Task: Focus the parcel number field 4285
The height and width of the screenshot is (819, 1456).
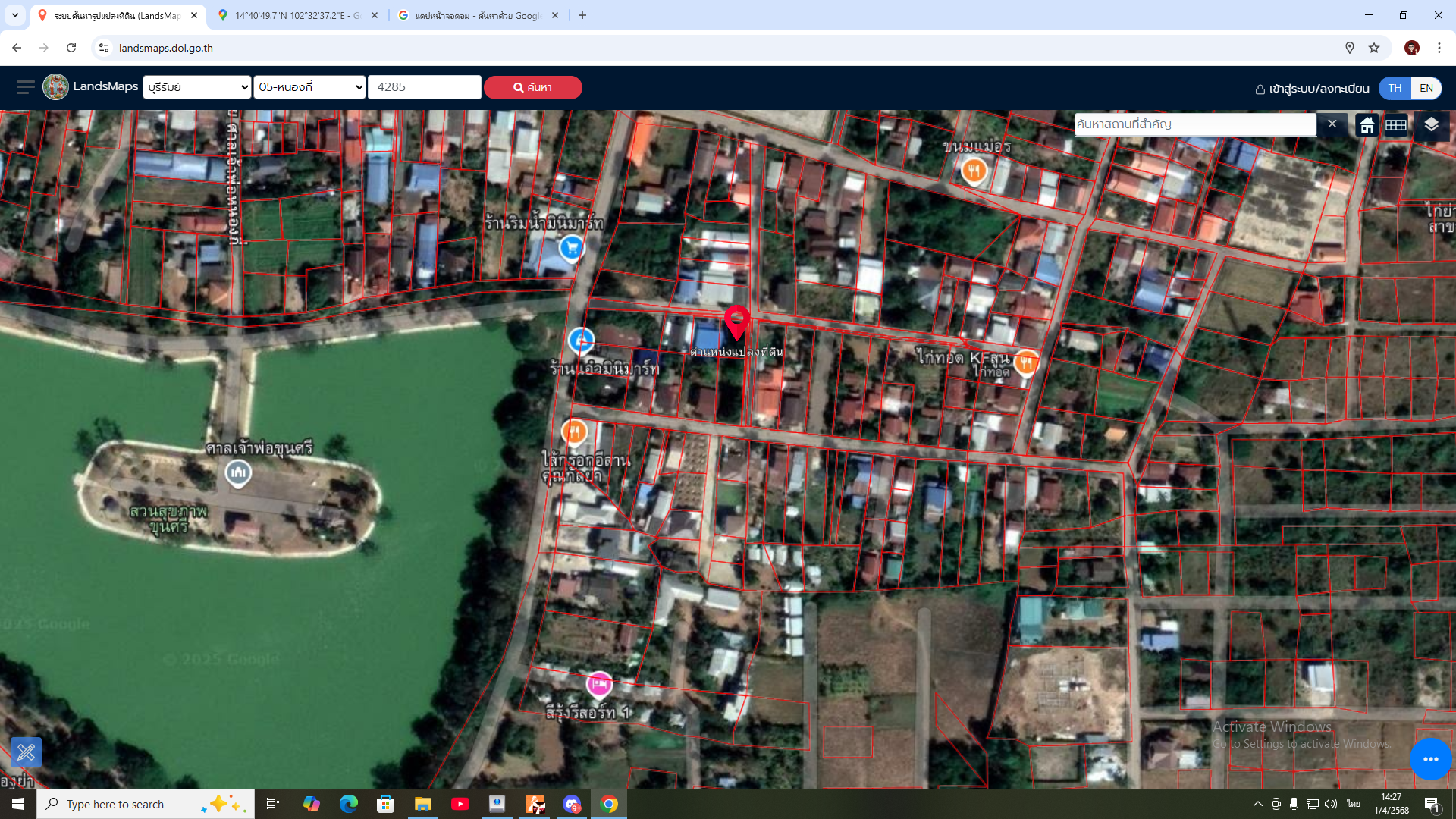Action: [425, 87]
